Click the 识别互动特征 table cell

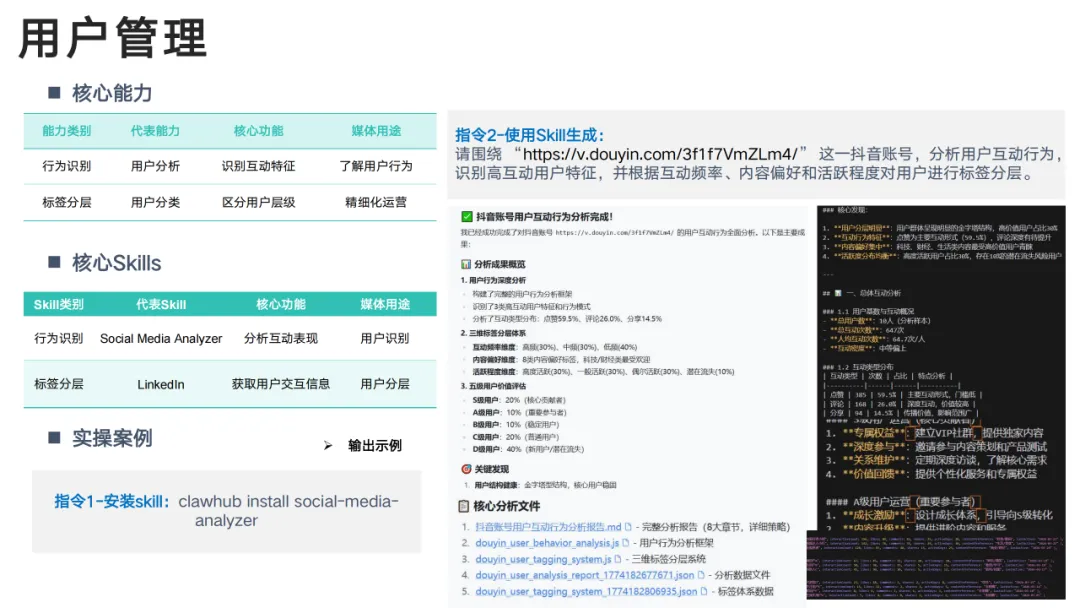tap(258, 166)
